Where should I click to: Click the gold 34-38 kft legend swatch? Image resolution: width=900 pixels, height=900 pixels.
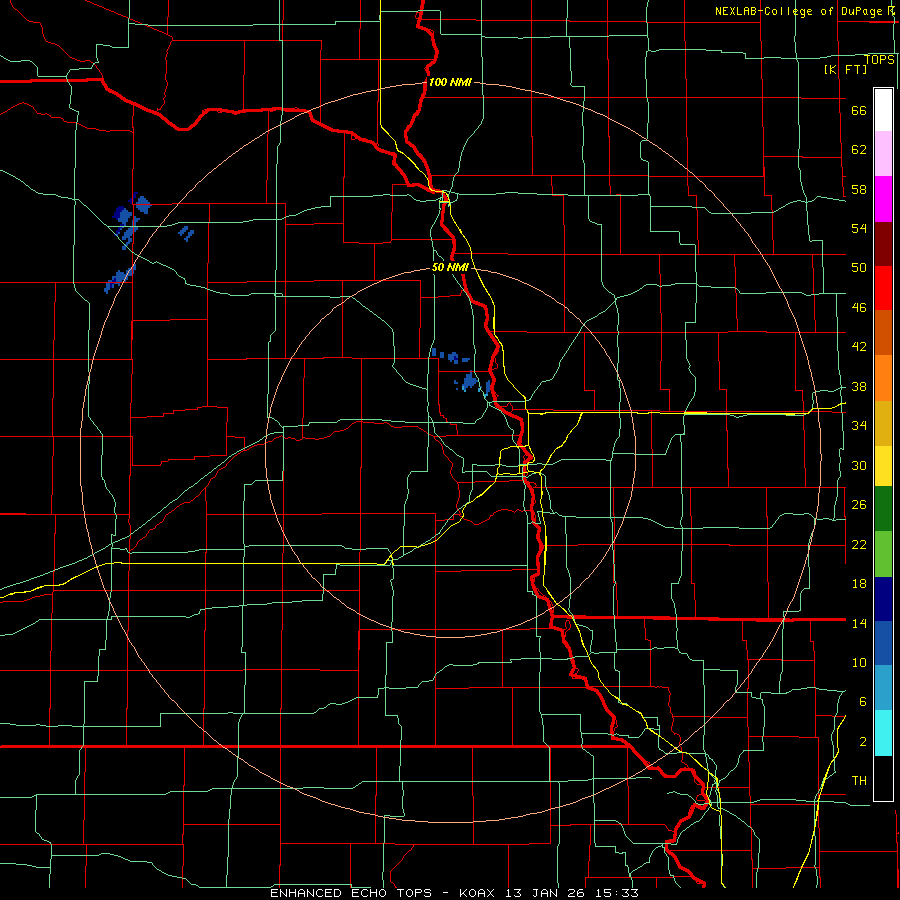pyautogui.click(x=883, y=424)
